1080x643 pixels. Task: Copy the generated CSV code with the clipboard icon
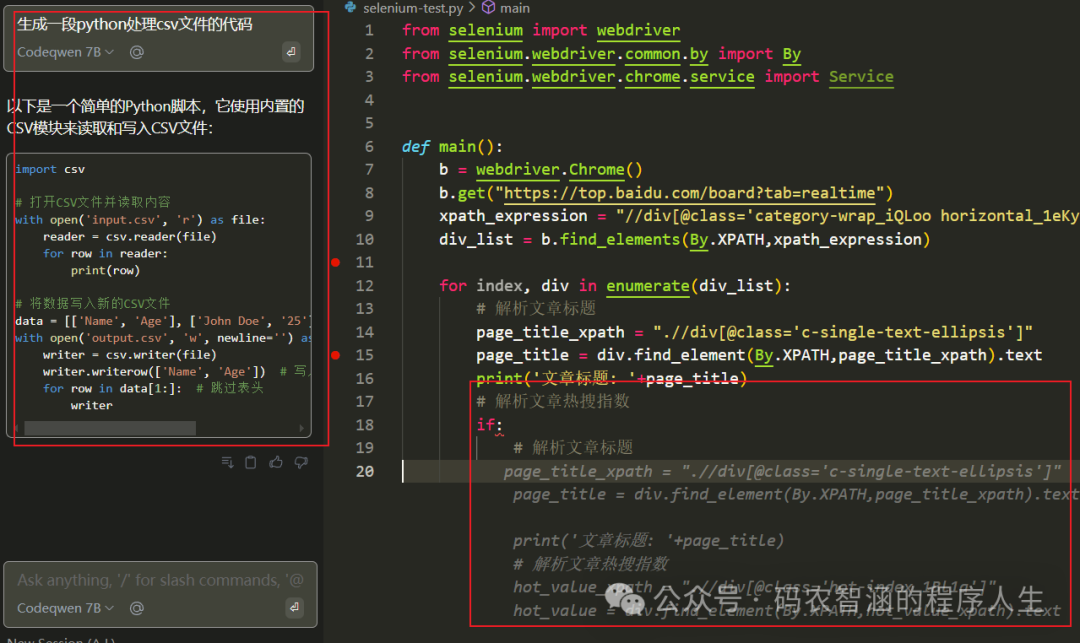point(251,462)
